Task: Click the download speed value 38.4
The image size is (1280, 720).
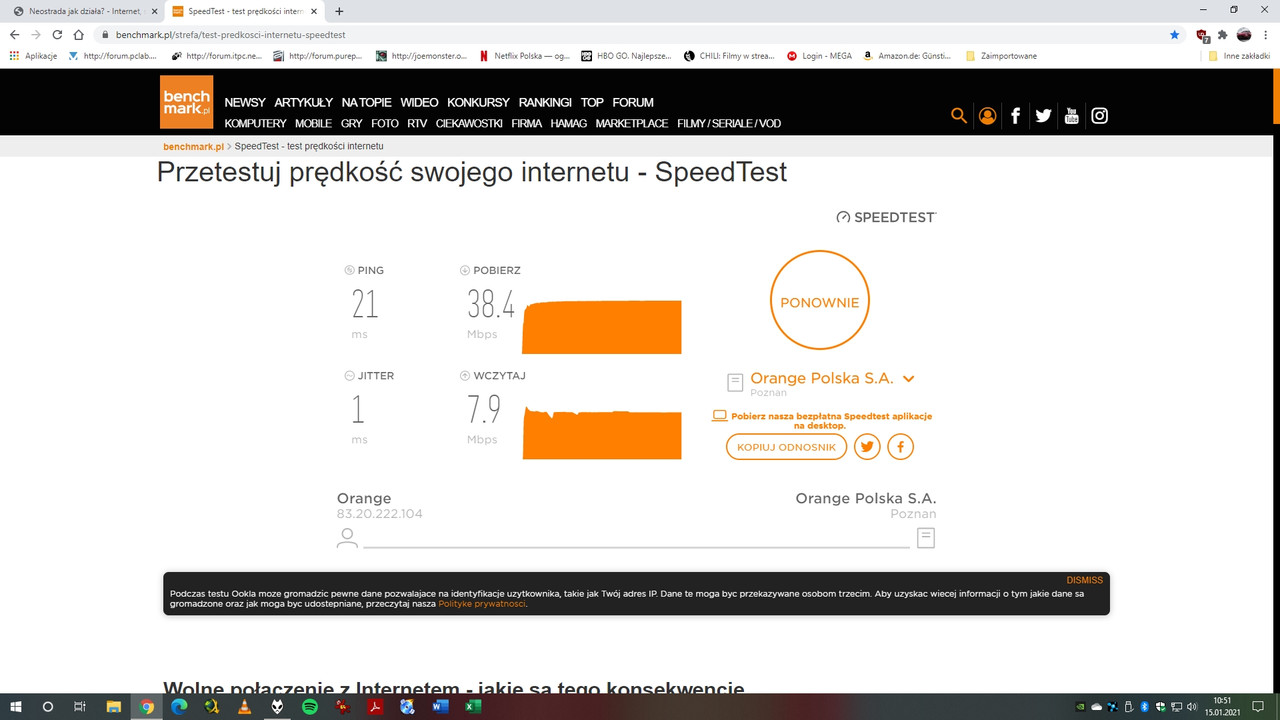Action: click(x=490, y=303)
